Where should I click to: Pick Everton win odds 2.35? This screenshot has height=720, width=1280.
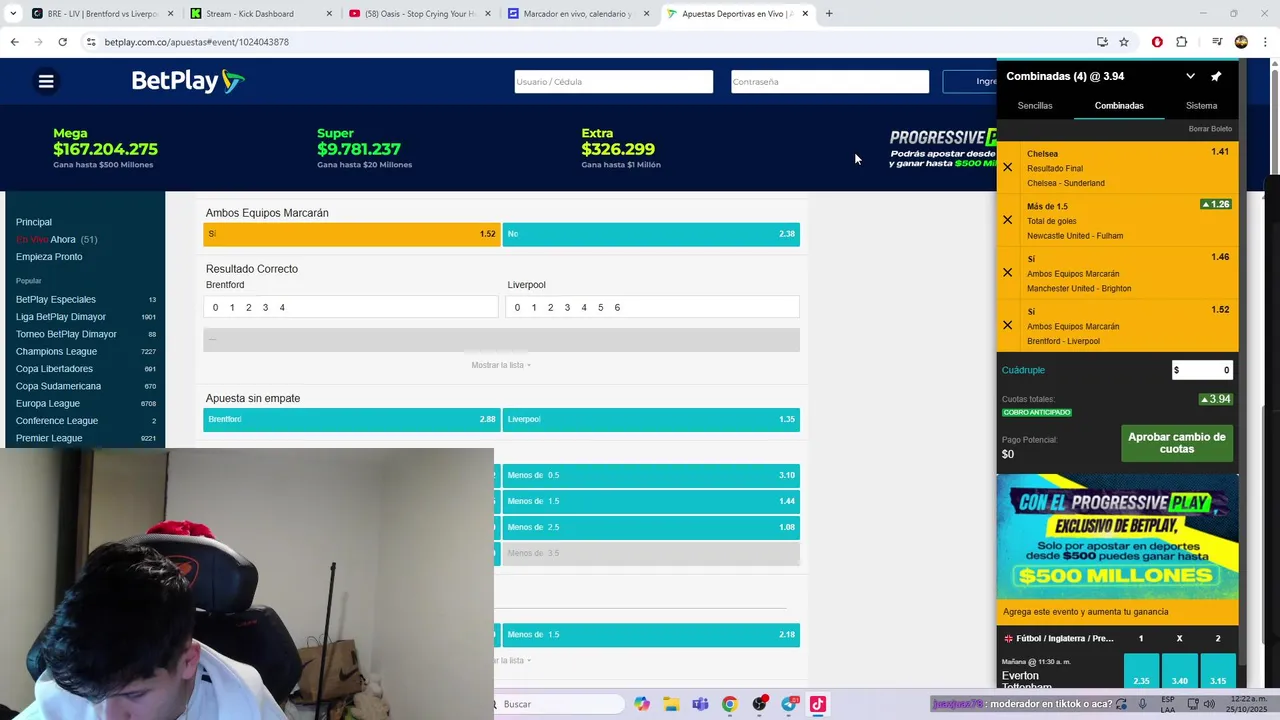pos(1141,672)
